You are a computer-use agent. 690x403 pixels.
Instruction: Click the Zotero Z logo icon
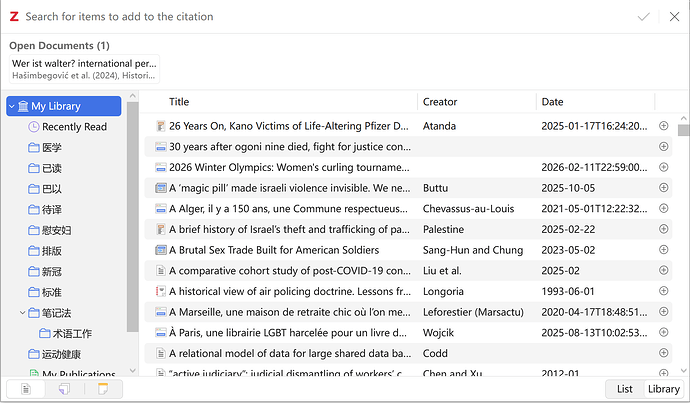[14, 17]
